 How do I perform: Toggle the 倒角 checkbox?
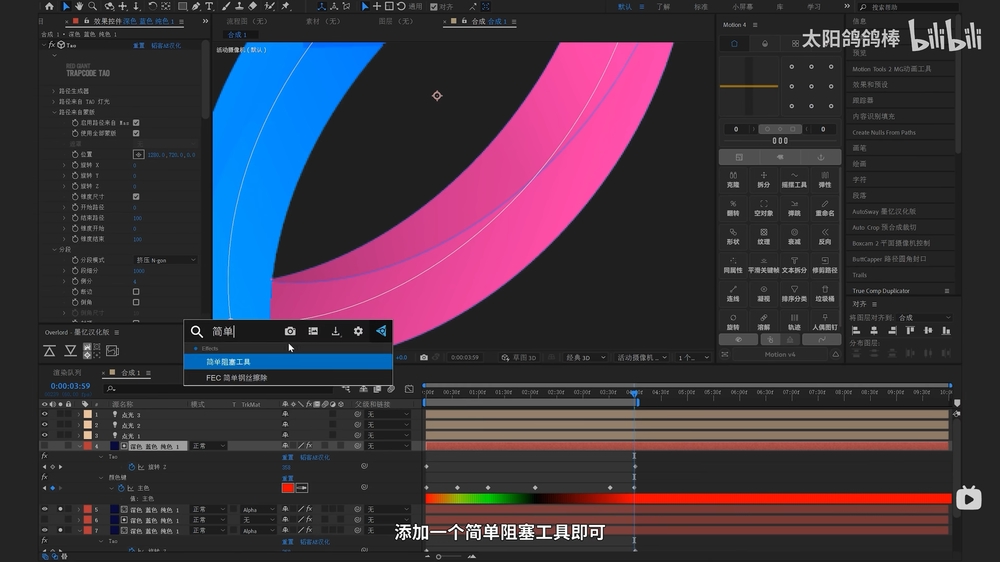[x=136, y=302]
